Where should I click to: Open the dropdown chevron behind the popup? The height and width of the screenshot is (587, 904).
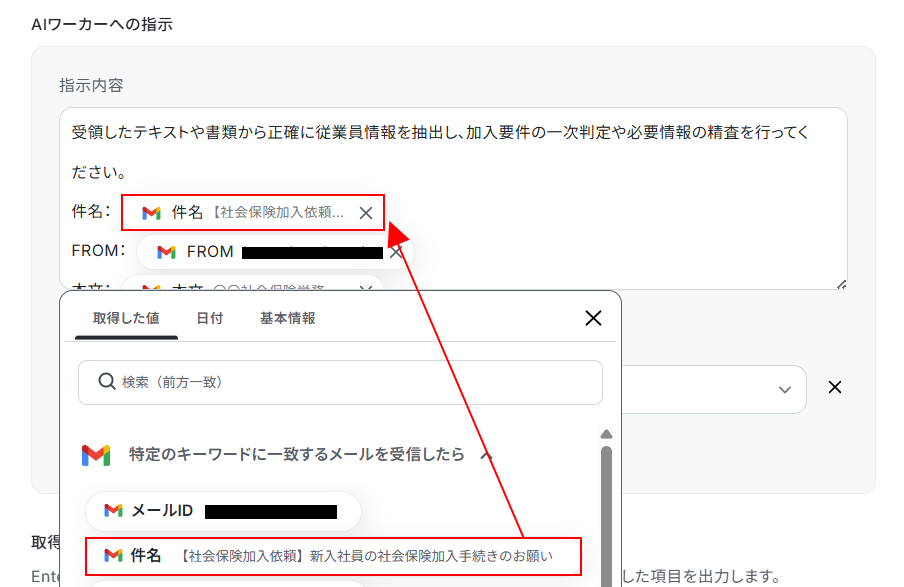(784, 390)
